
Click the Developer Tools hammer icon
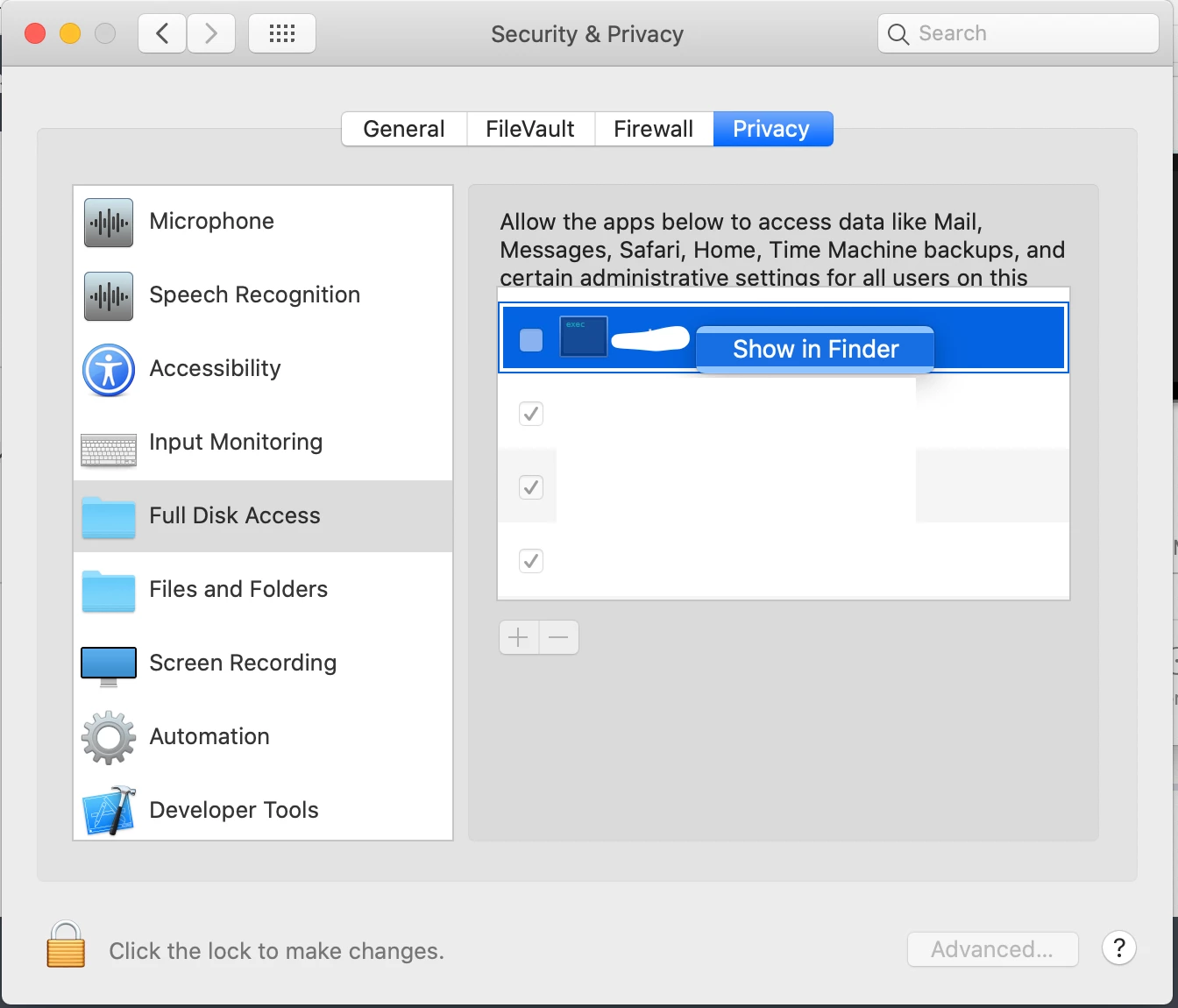[x=109, y=811]
